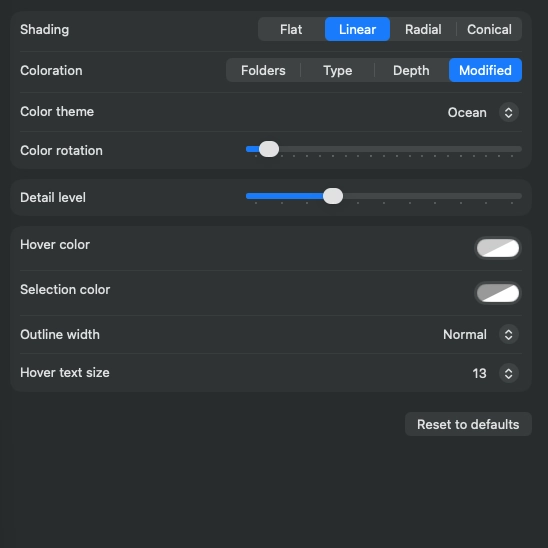Select Linear shading option
The width and height of the screenshot is (548, 548).
[x=357, y=29]
